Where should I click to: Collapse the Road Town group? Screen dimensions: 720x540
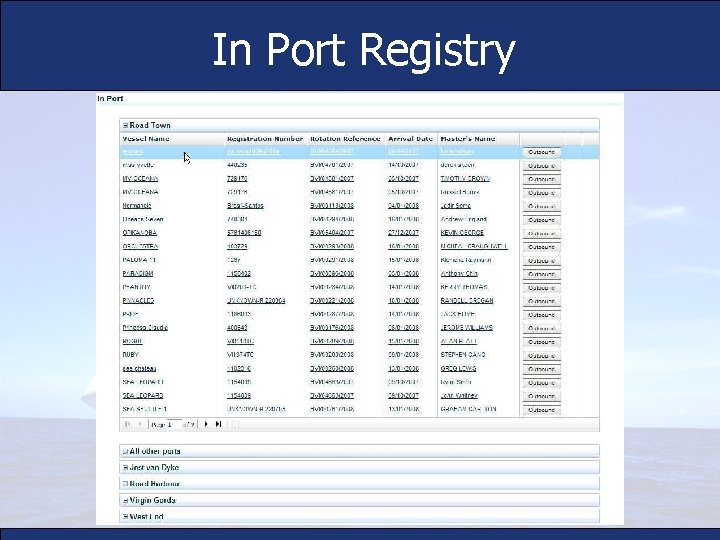[125, 125]
